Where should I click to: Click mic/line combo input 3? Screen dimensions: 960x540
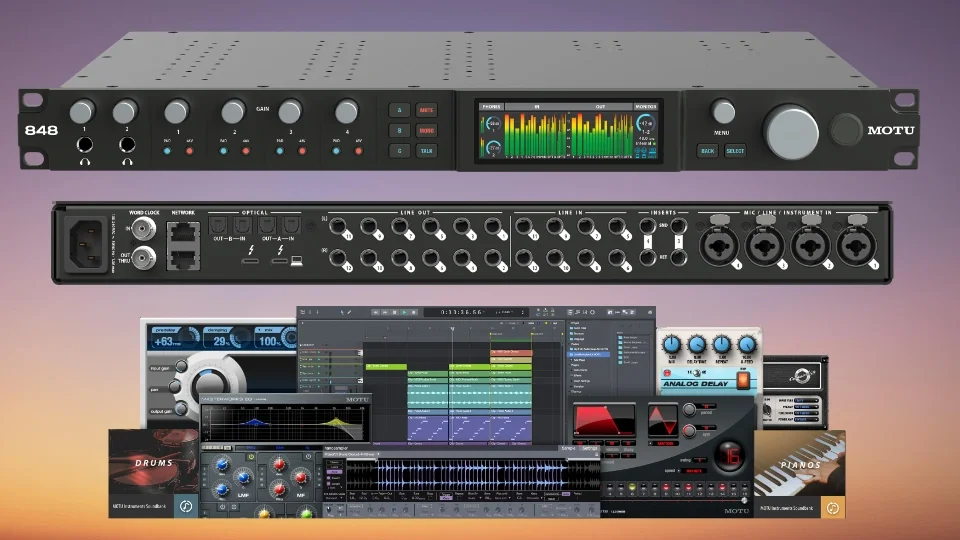tap(764, 247)
